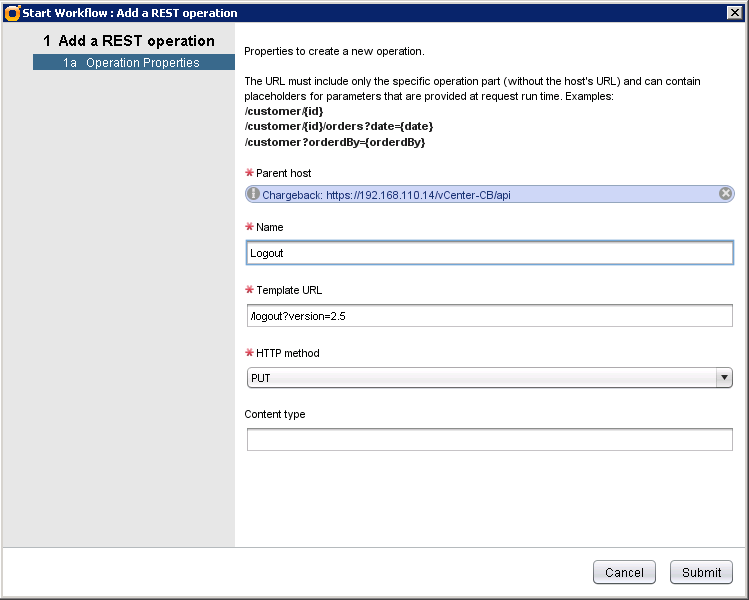Select the HTTP method box showing PUT
The image size is (749, 600).
click(x=480, y=378)
